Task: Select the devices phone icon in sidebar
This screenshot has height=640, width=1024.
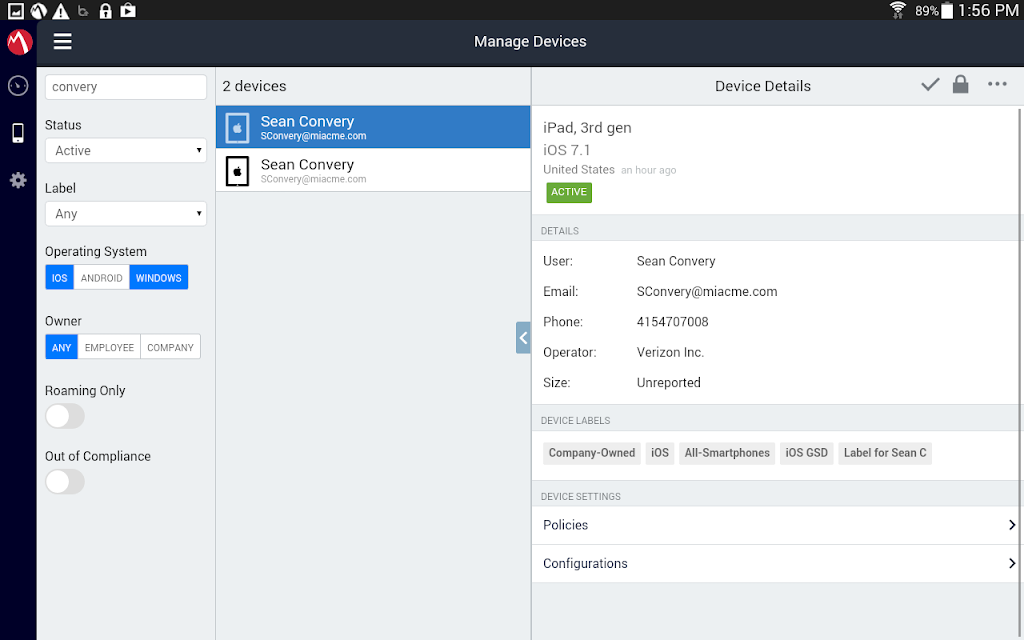Action: [18, 133]
